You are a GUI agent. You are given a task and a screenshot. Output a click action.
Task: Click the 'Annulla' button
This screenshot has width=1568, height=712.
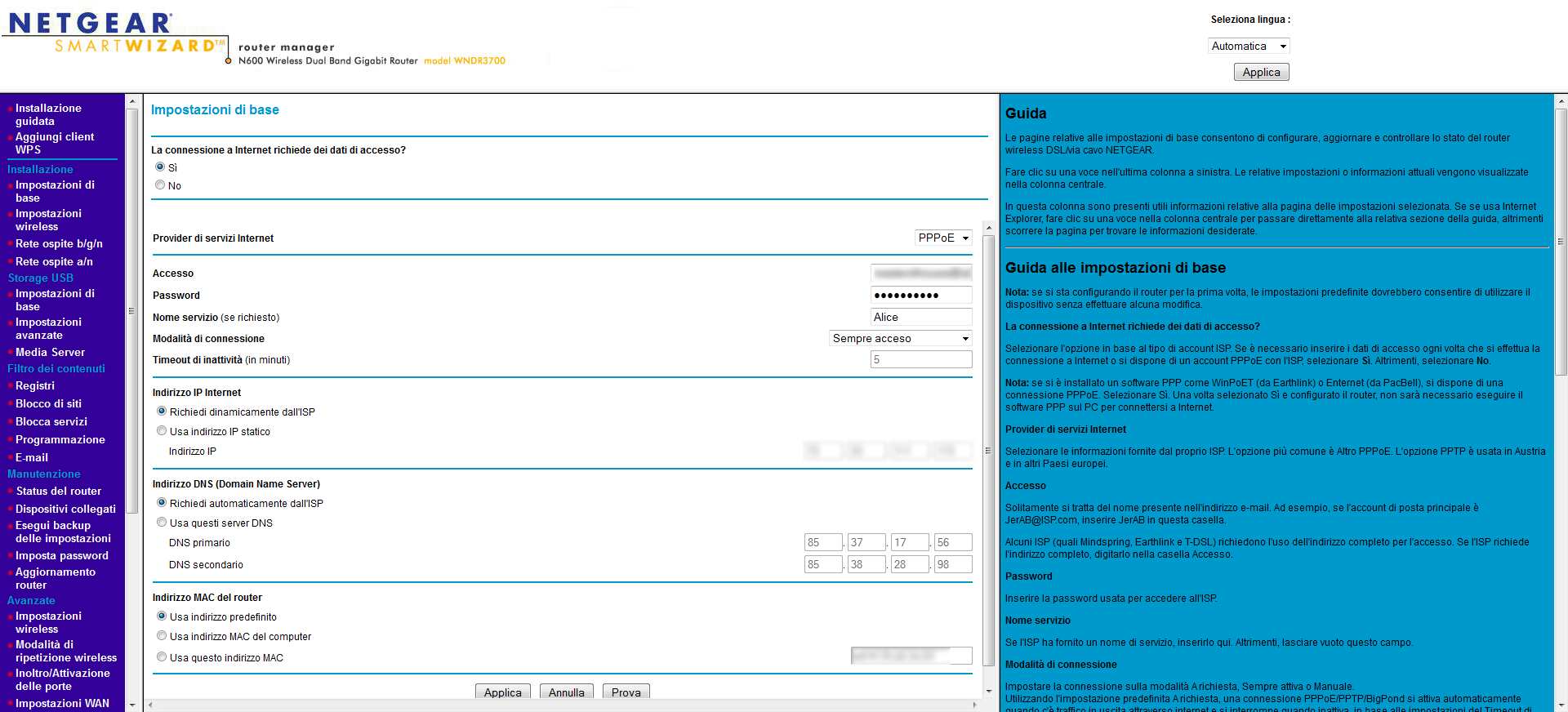[x=566, y=692]
